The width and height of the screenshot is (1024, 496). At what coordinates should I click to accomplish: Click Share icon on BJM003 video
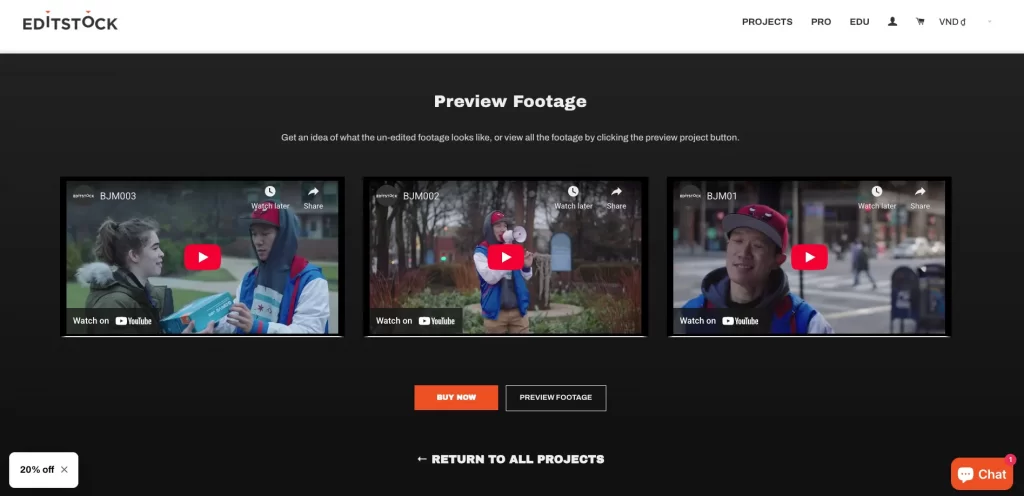click(313, 197)
